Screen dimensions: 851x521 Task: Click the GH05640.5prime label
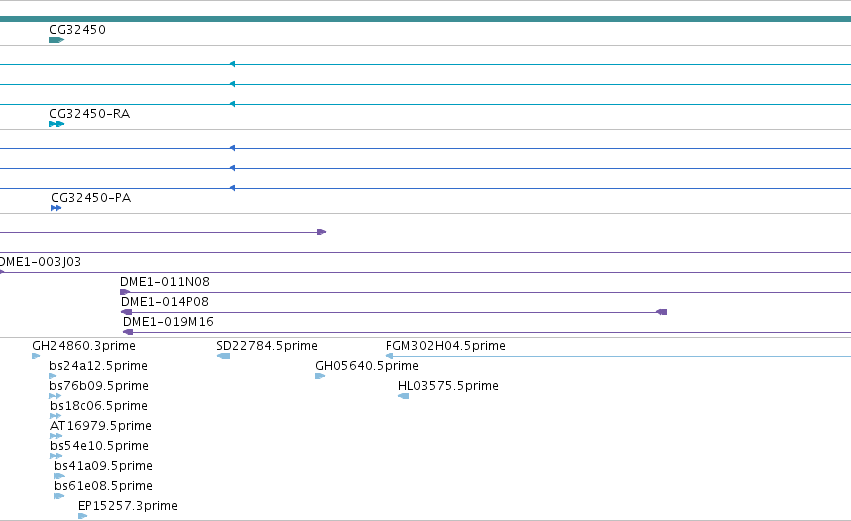pyautogui.click(x=367, y=366)
